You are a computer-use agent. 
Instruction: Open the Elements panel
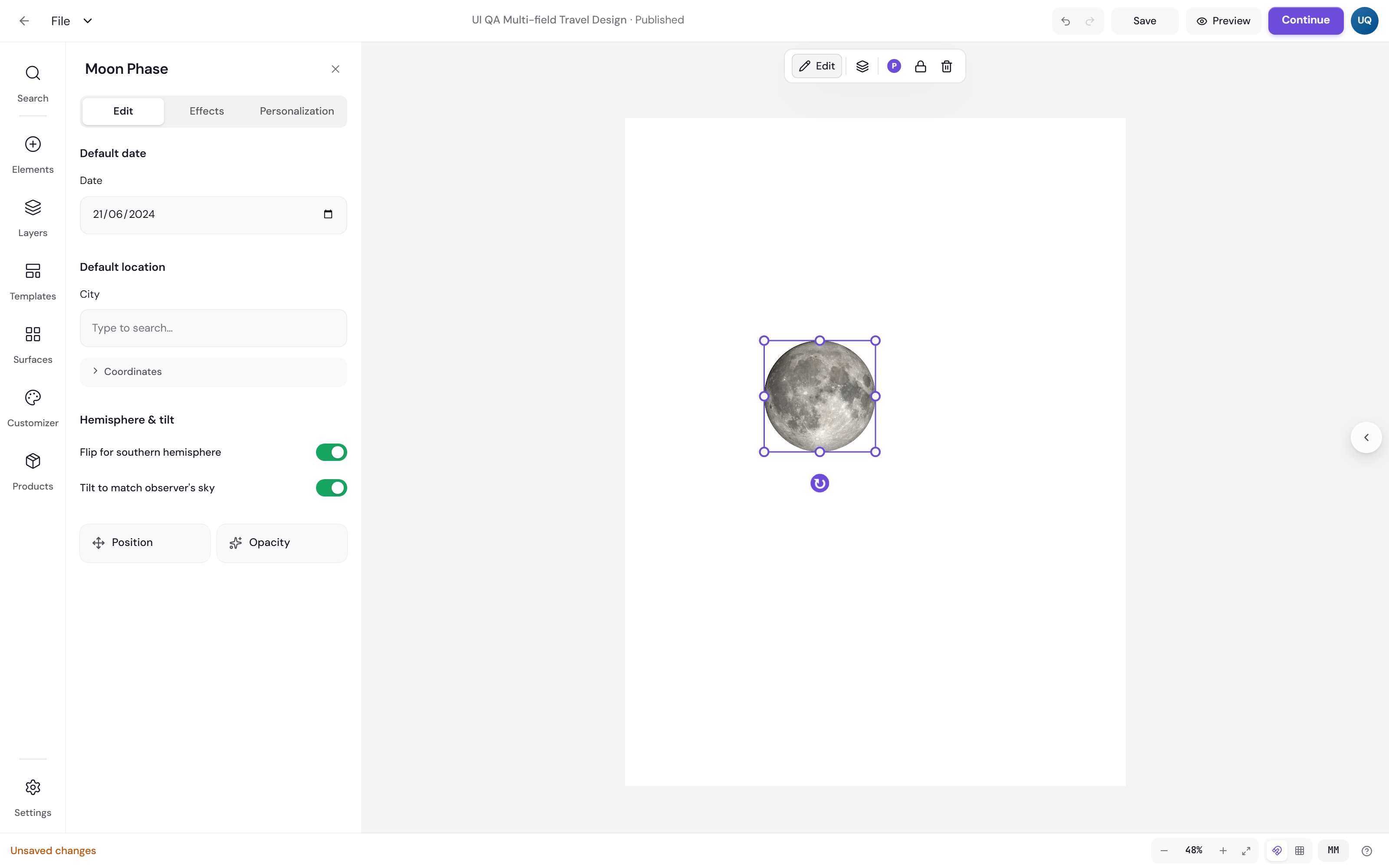tap(33, 155)
